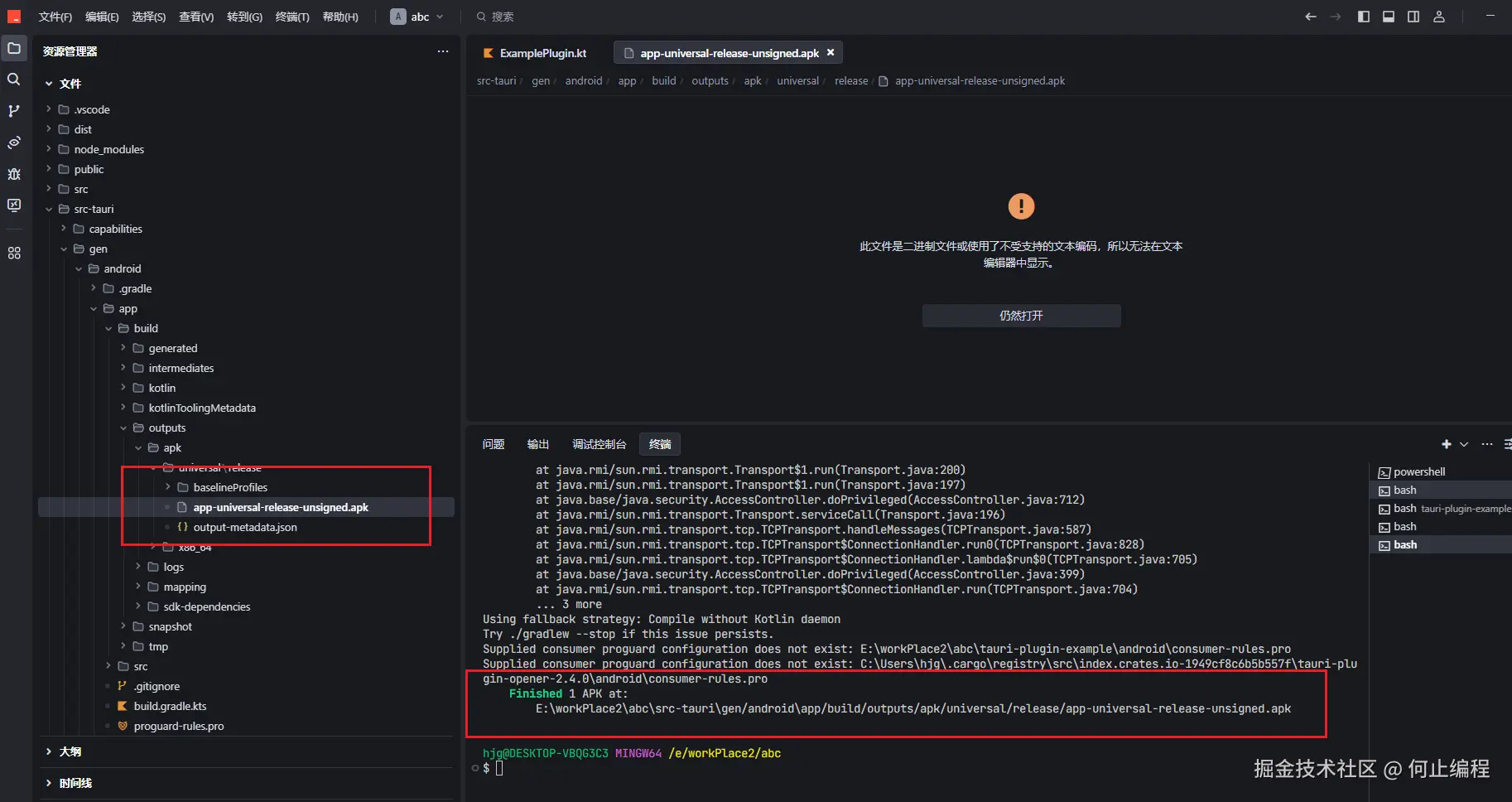Switch to the 问题 panel tab
Image resolution: width=1512 pixels, height=802 pixels.
pyautogui.click(x=494, y=444)
